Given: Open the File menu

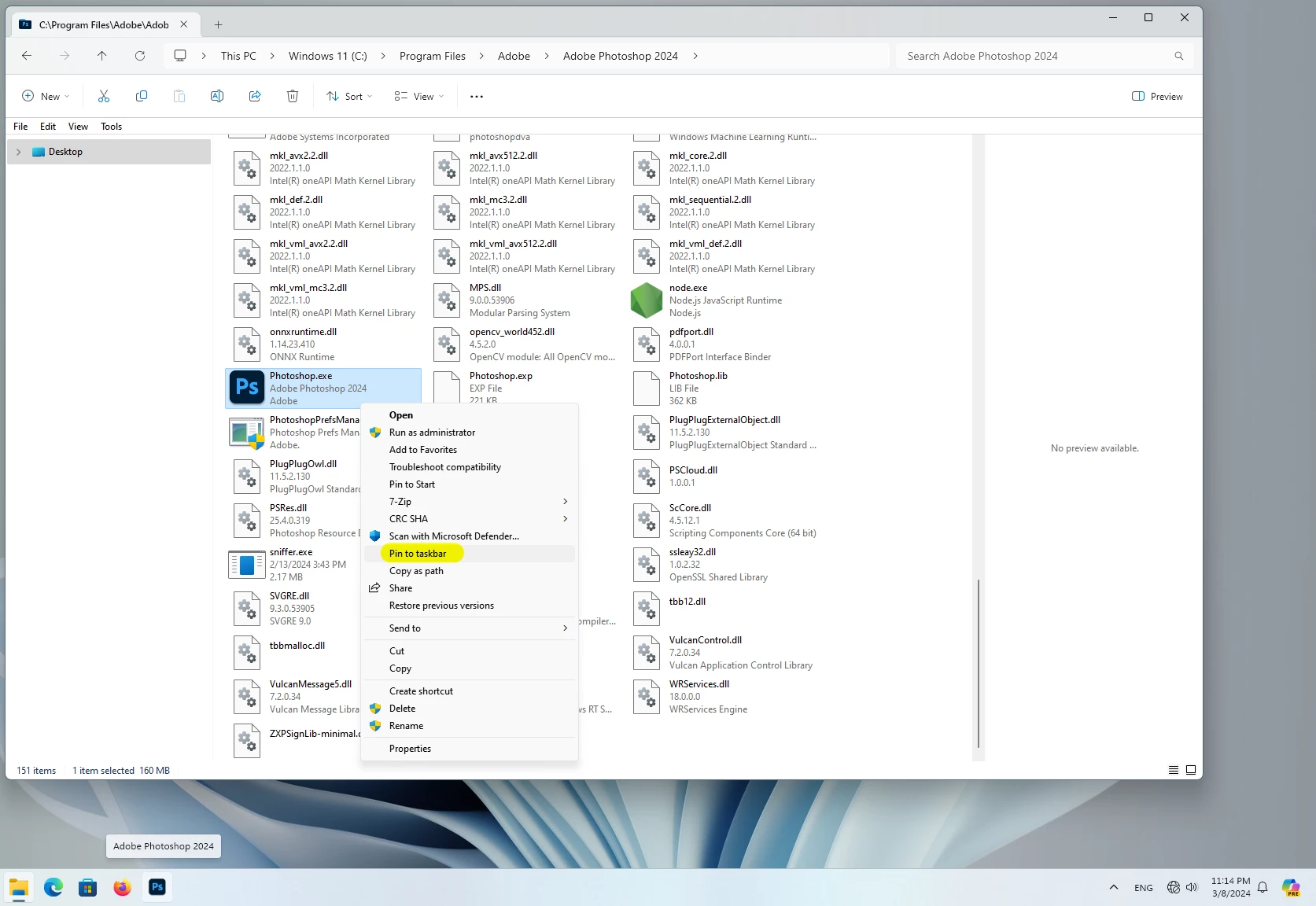Looking at the screenshot, I should point(20,126).
